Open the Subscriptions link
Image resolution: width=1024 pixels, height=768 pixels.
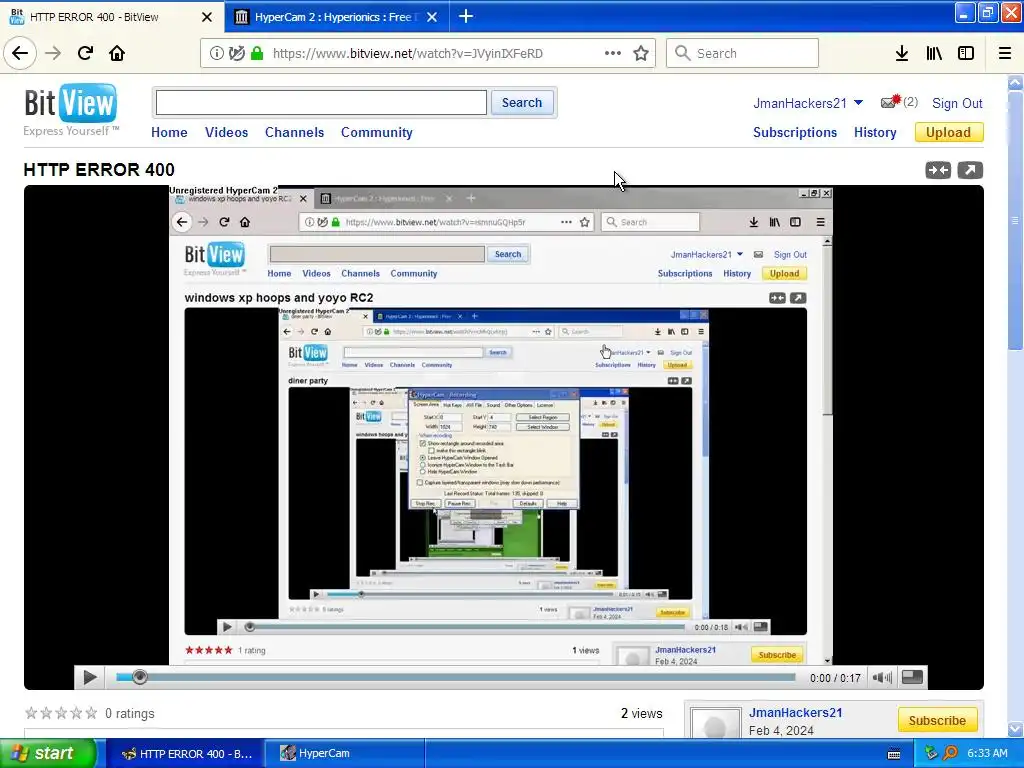tap(795, 133)
